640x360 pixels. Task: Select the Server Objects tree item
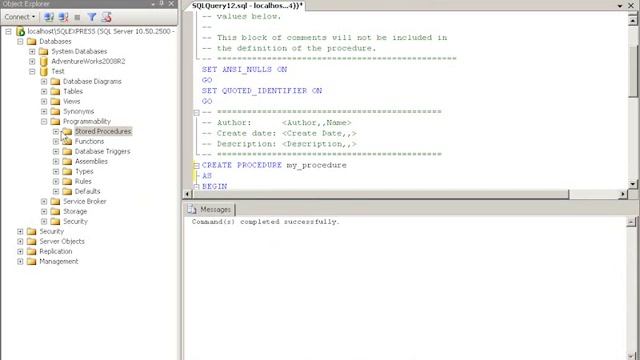click(x=62, y=241)
